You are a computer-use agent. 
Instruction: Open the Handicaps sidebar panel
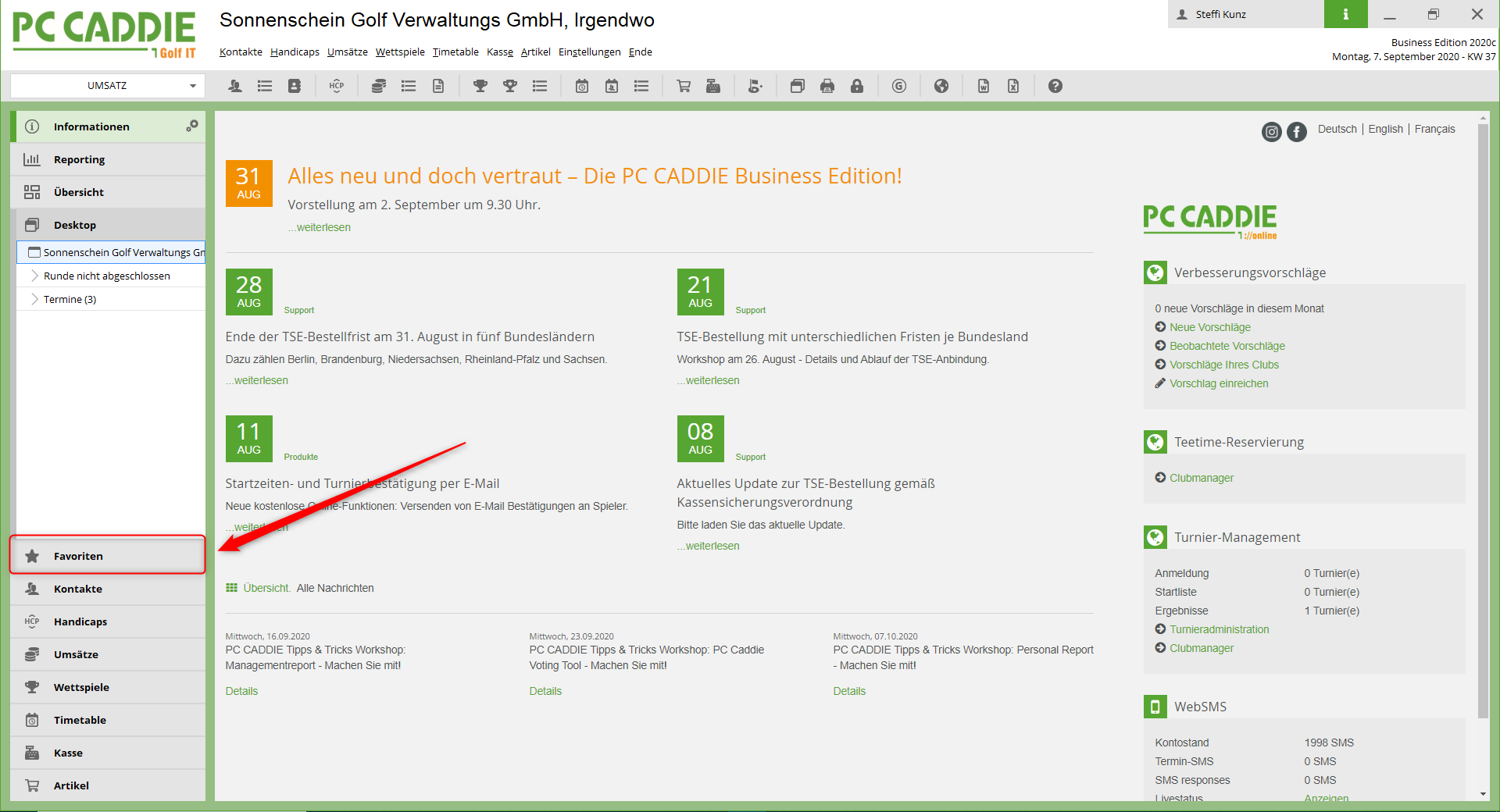point(108,621)
